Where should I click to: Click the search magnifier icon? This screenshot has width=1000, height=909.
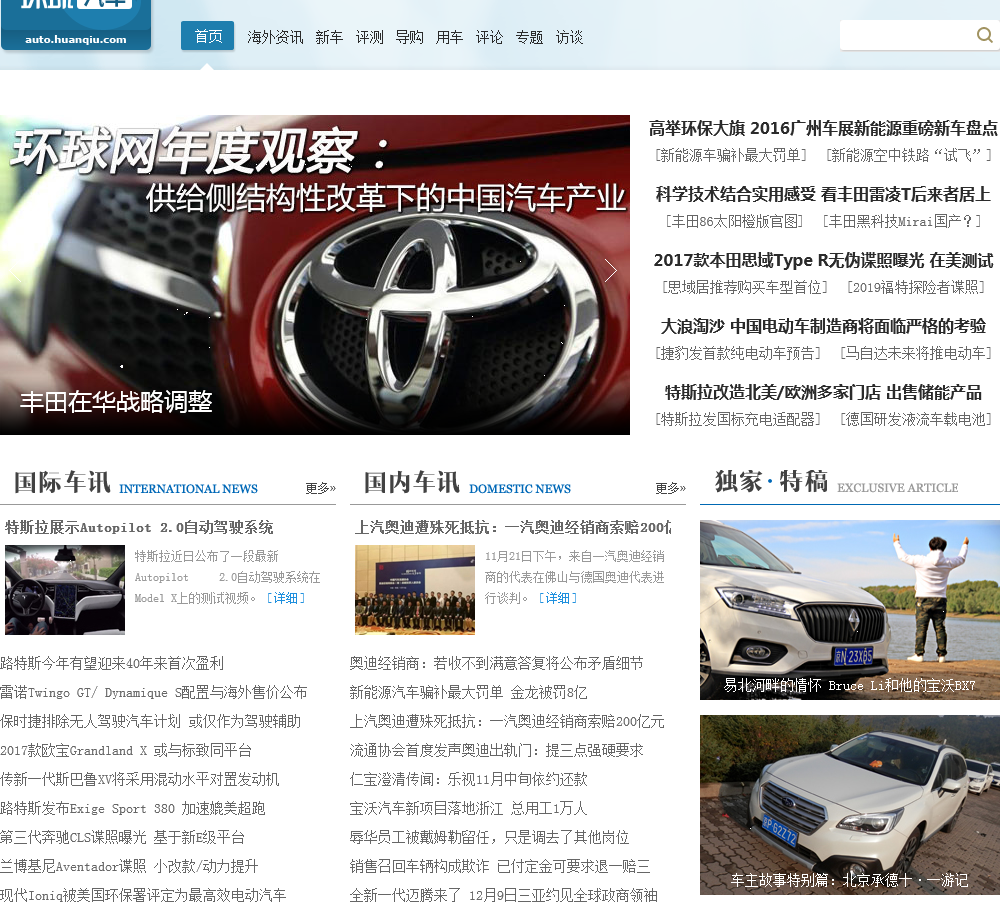[x=985, y=35]
